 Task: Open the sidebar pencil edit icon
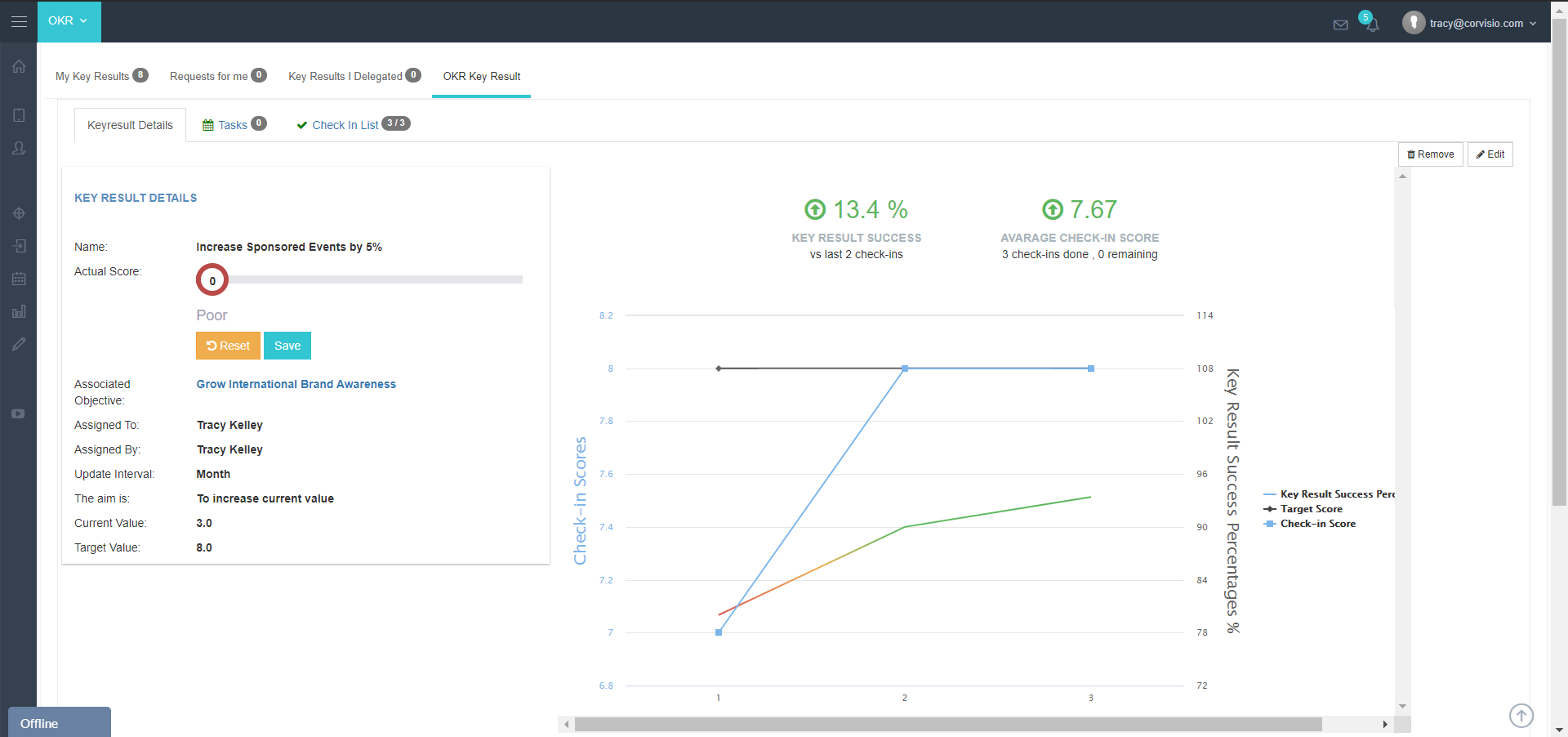(19, 344)
